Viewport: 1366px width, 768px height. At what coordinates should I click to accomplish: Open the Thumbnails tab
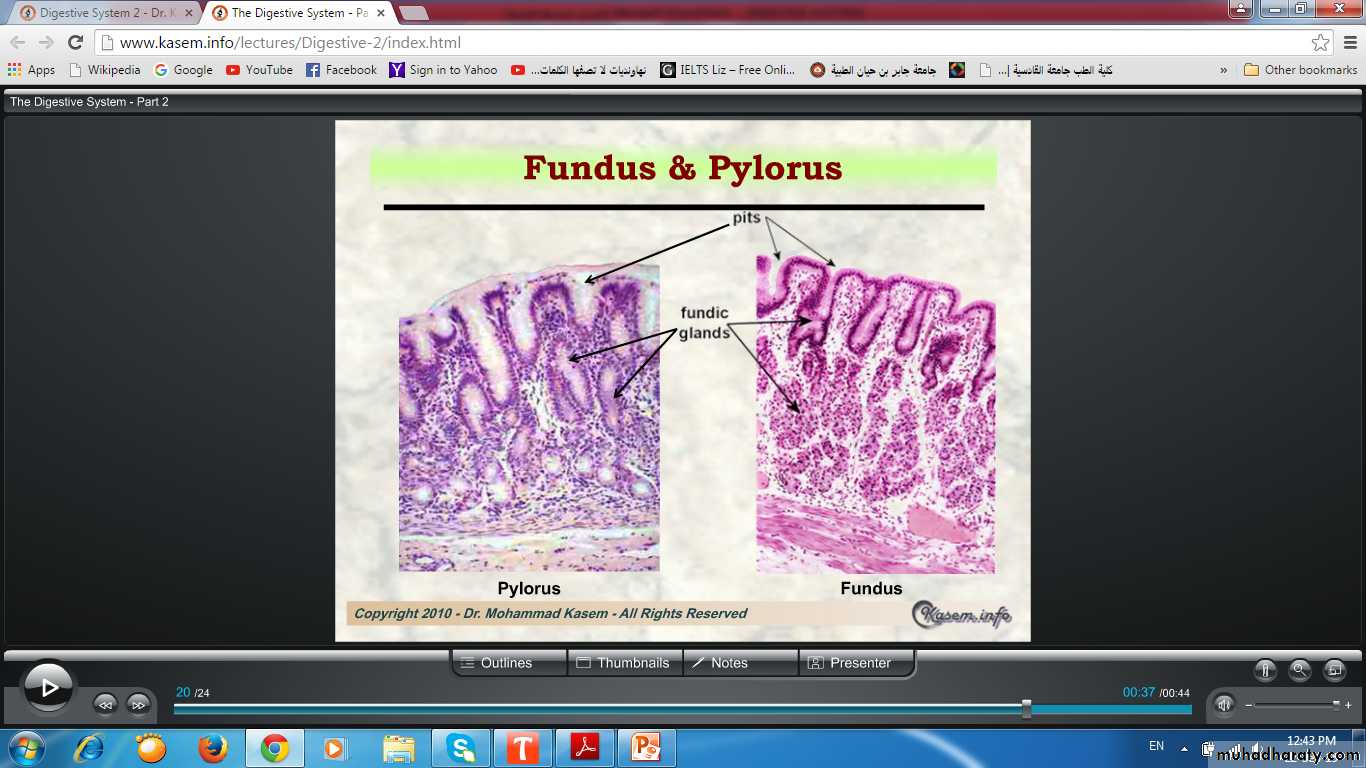624,663
